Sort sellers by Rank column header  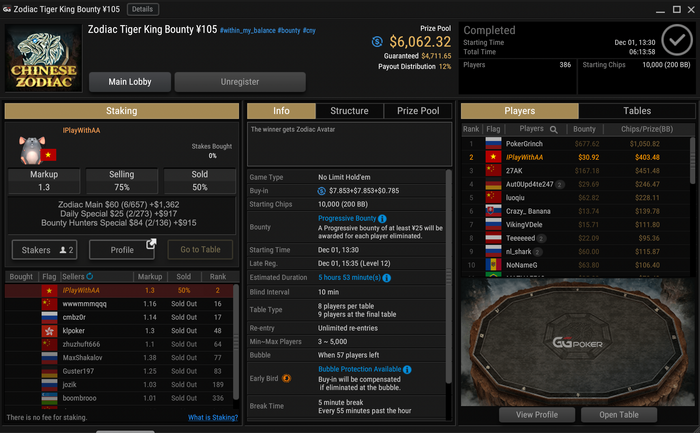click(218, 277)
